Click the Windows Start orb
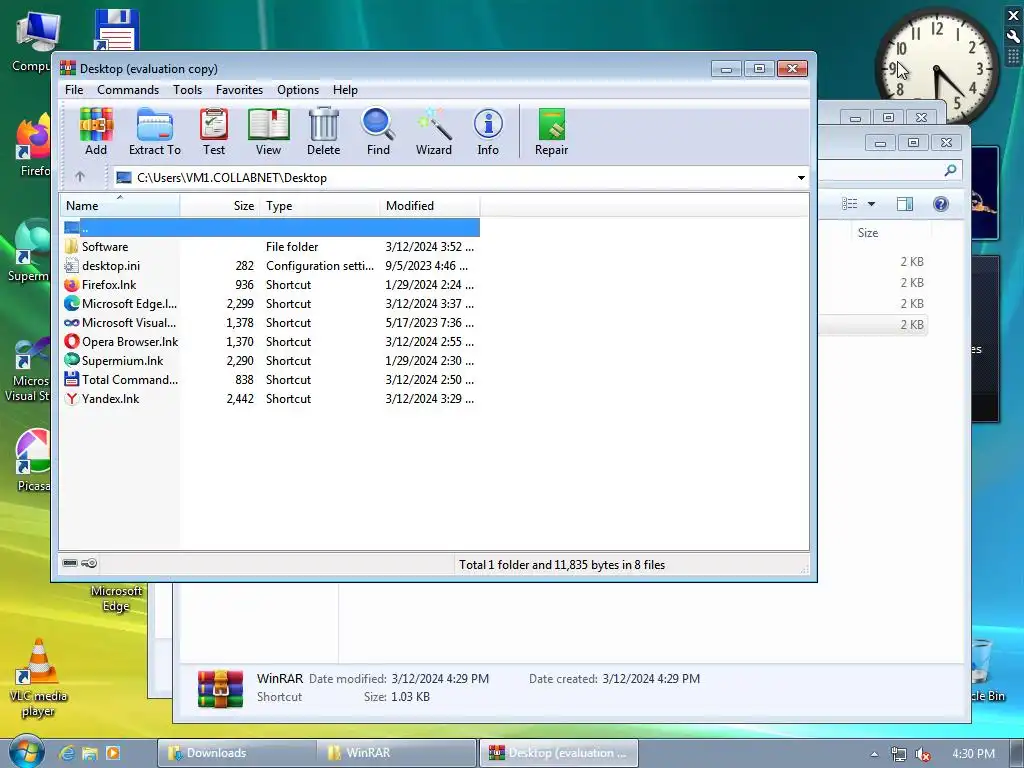The height and width of the screenshot is (768, 1024). pos(26,752)
